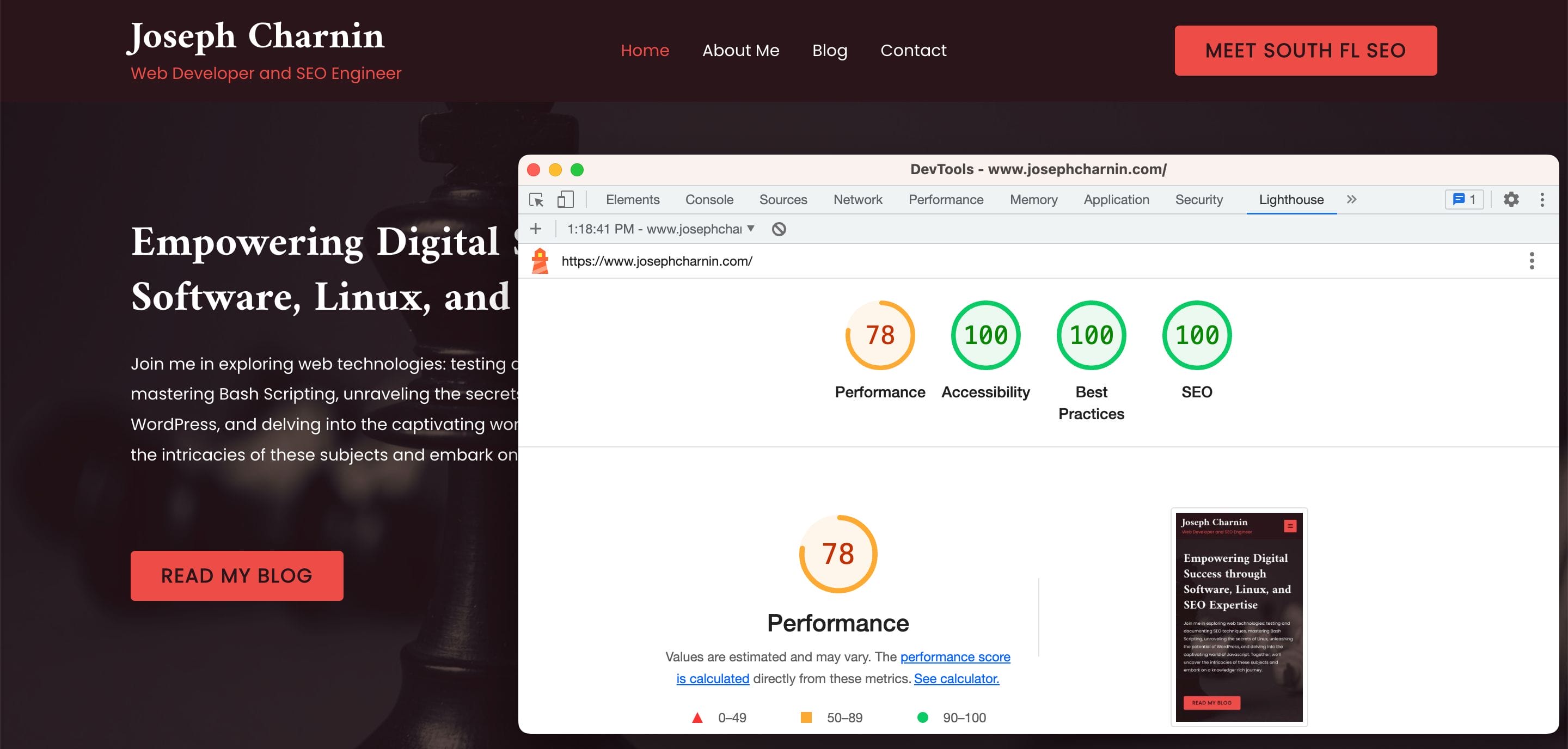Click the See calculator link
The image size is (1568, 749).
956,678
